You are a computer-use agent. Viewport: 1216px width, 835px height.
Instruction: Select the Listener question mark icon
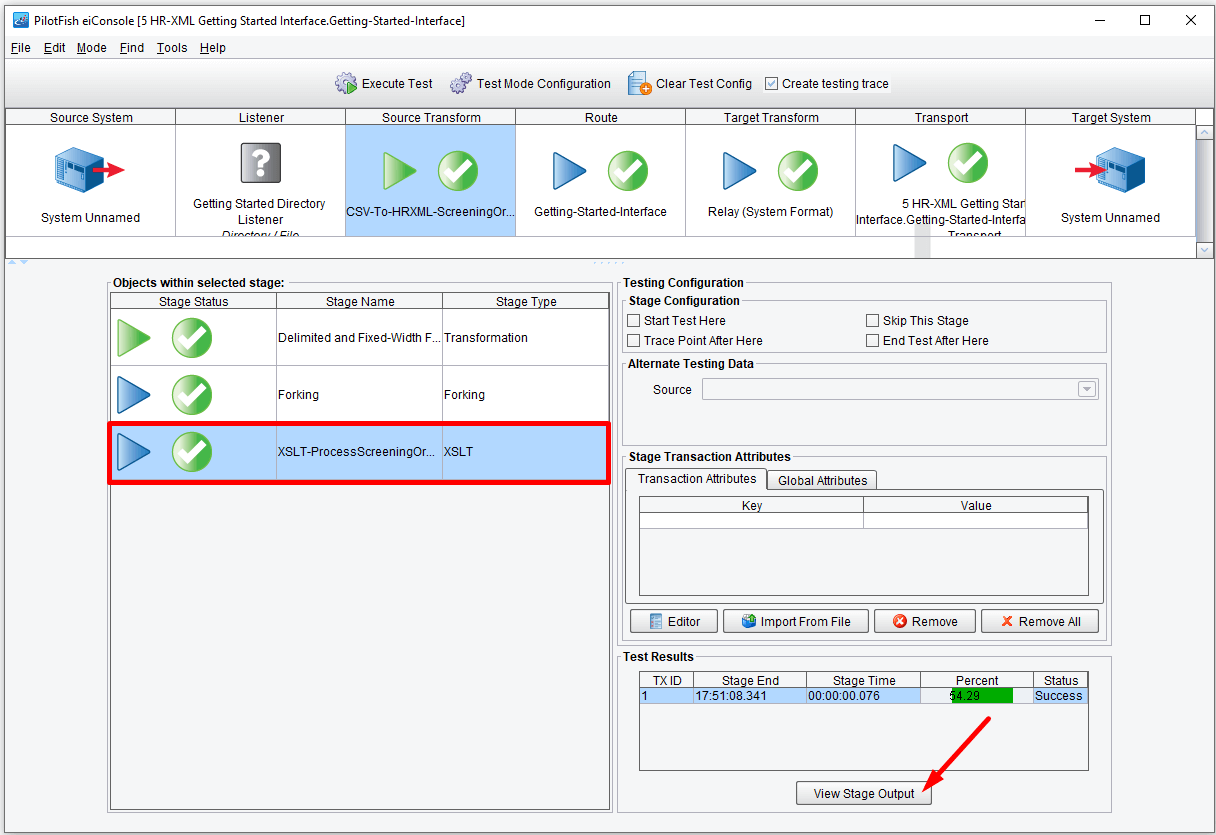(260, 163)
